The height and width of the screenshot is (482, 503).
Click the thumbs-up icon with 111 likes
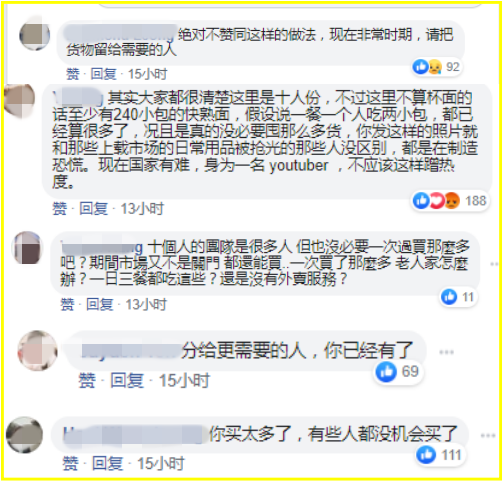click(x=426, y=455)
